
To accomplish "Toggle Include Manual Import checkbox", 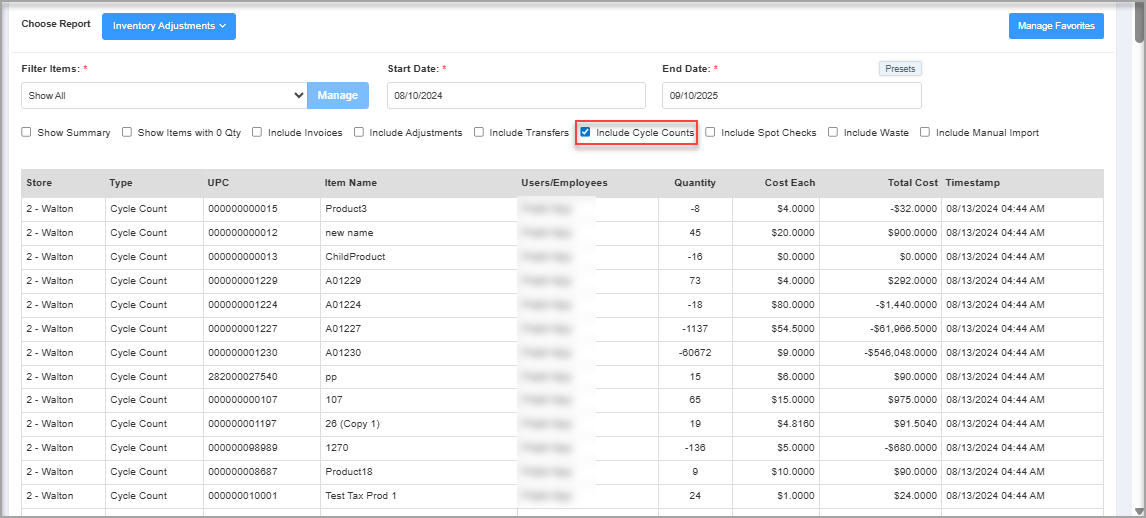I will click(x=925, y=132).
